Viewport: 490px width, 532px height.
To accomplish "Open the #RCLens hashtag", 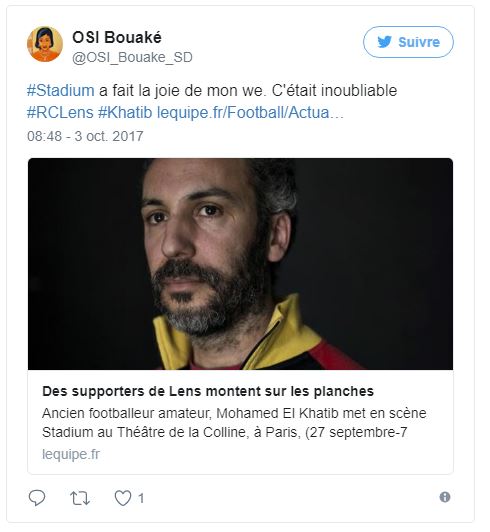I will tap(60, 112).
